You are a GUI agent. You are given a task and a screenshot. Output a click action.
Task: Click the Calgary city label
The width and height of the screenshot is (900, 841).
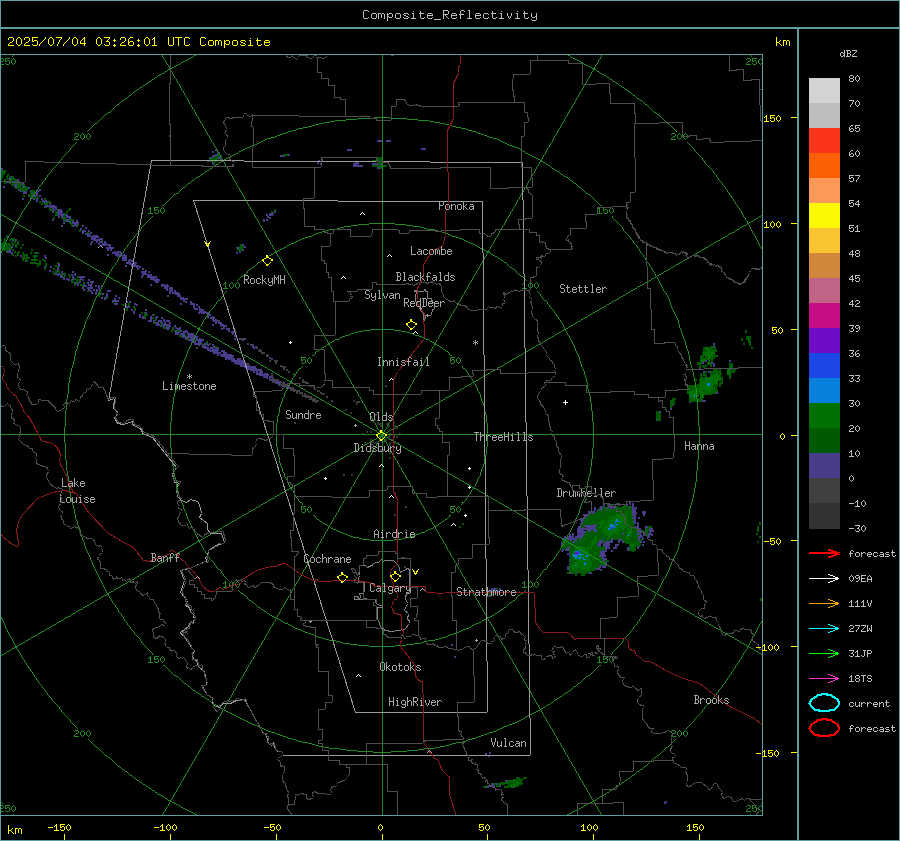tap(390, 588)
